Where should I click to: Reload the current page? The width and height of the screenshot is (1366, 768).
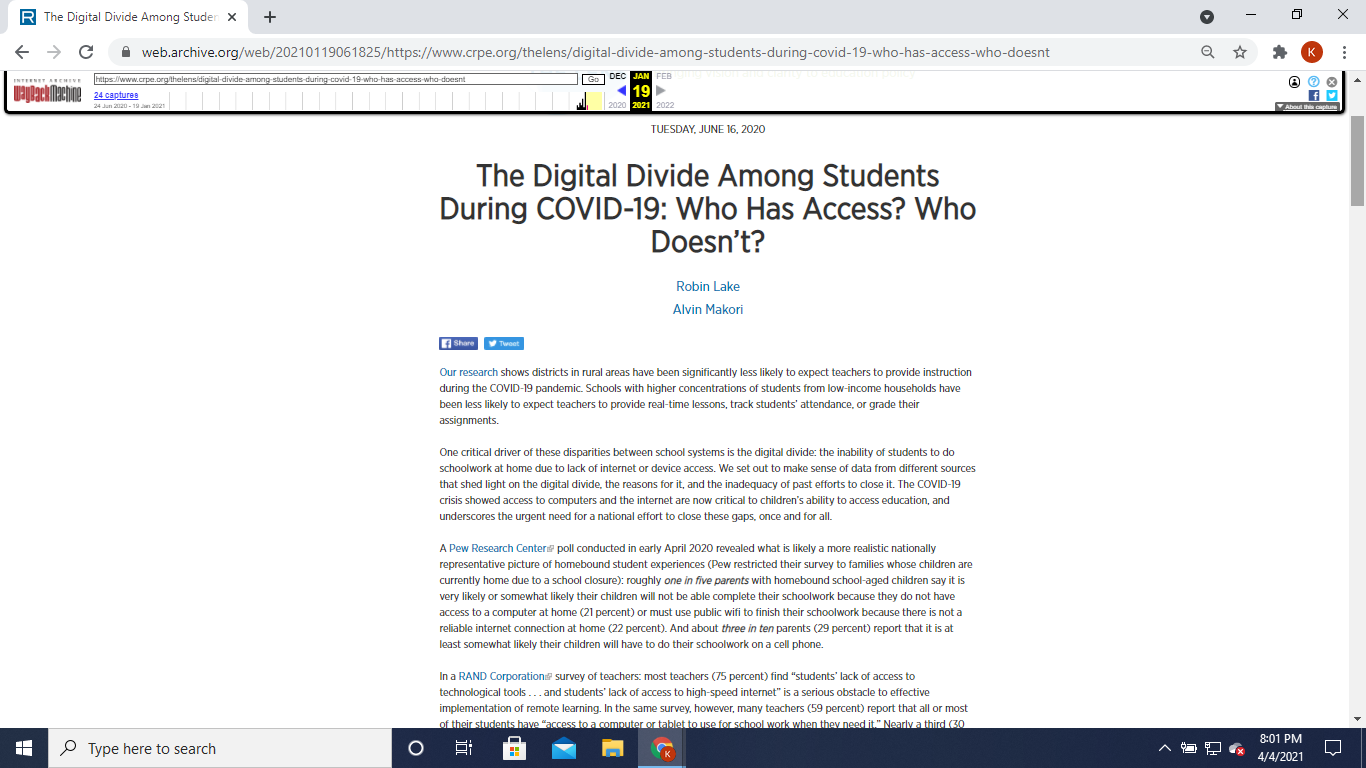(x=86, y=52)
